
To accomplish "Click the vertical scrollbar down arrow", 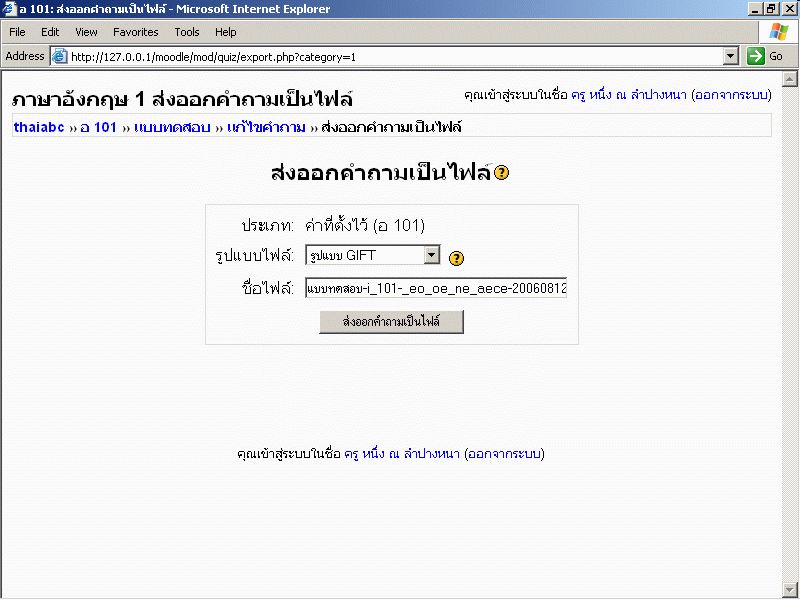I will [790, 589].
